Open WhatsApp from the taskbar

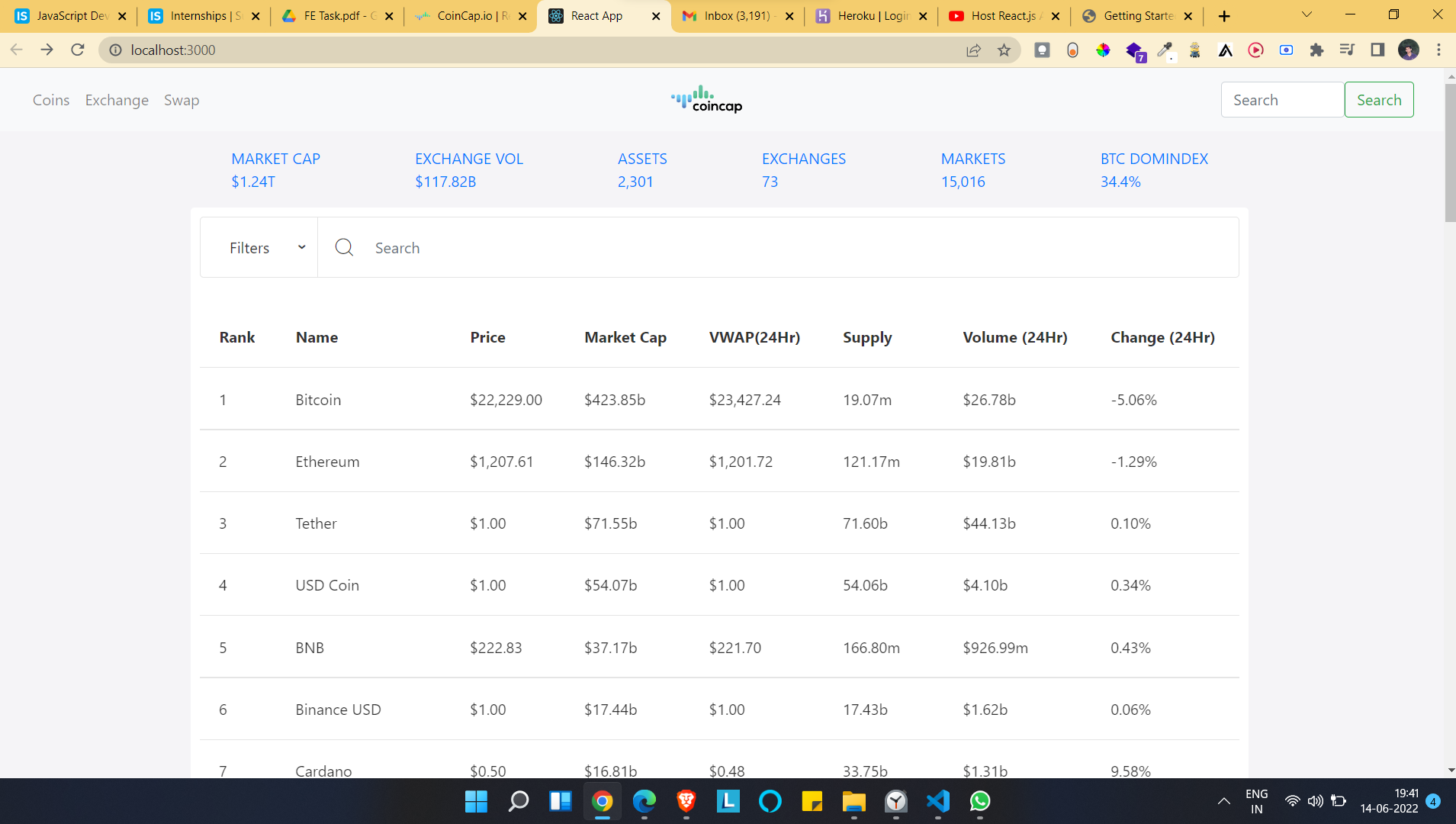click(x=979, y=802)
